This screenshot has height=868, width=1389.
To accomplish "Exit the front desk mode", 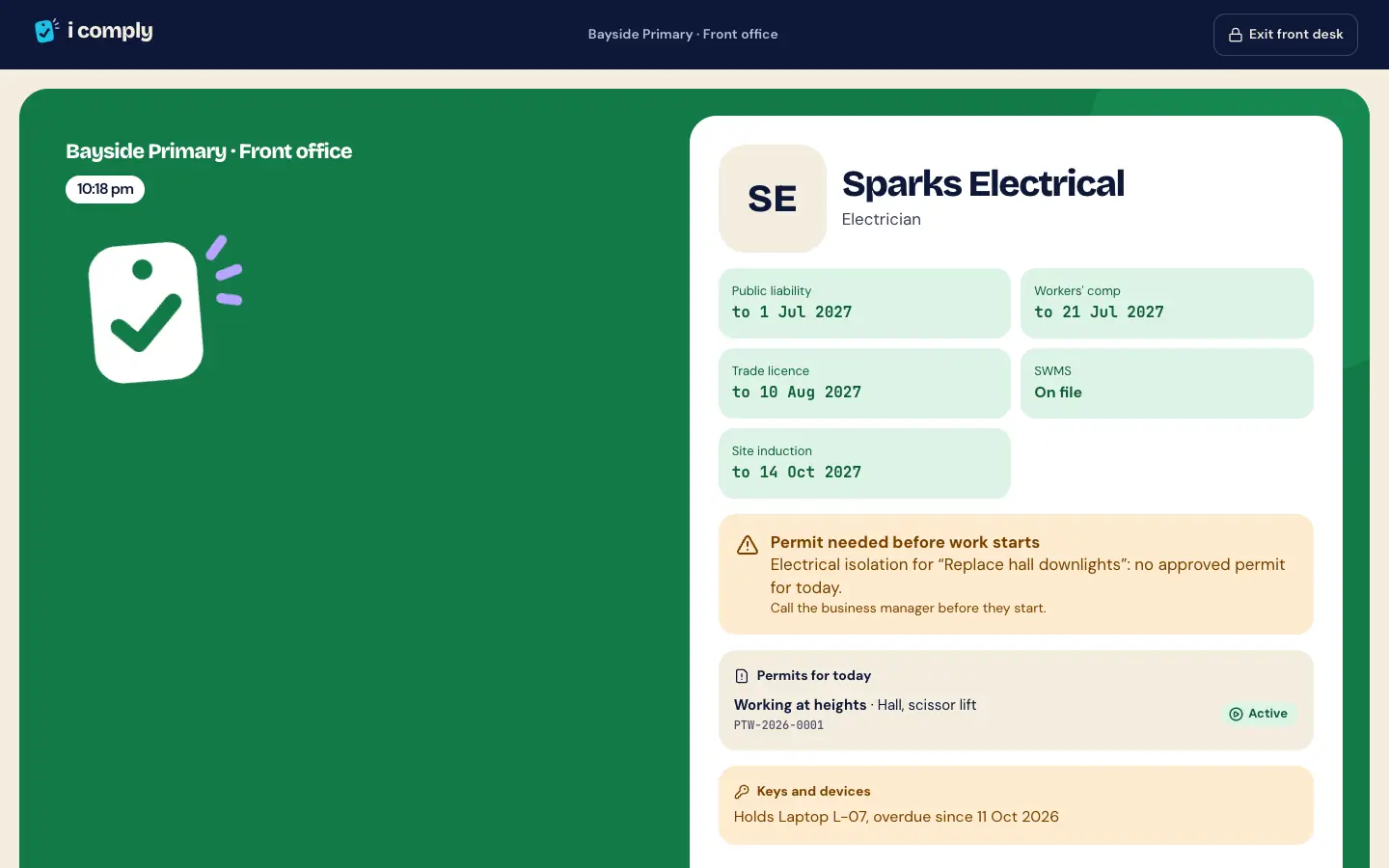I will click(1286, 35).
